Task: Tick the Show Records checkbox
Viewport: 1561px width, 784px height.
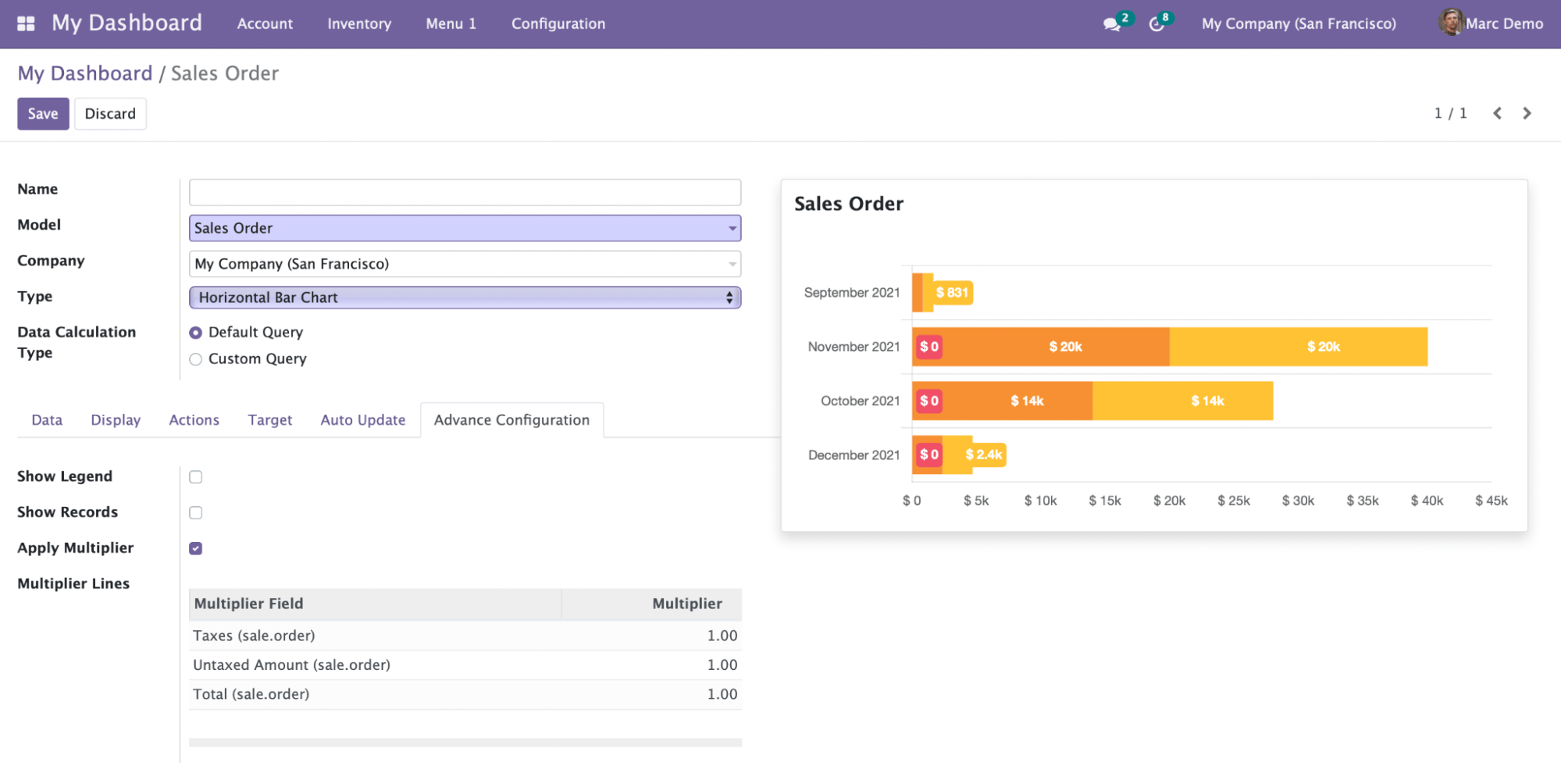Action: tap(196, 513)
